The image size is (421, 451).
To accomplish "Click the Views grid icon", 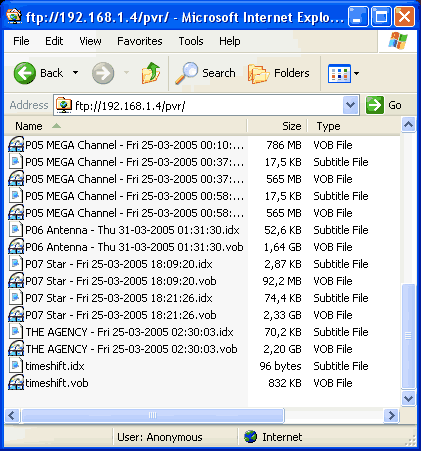I will (x=339, y=73).
